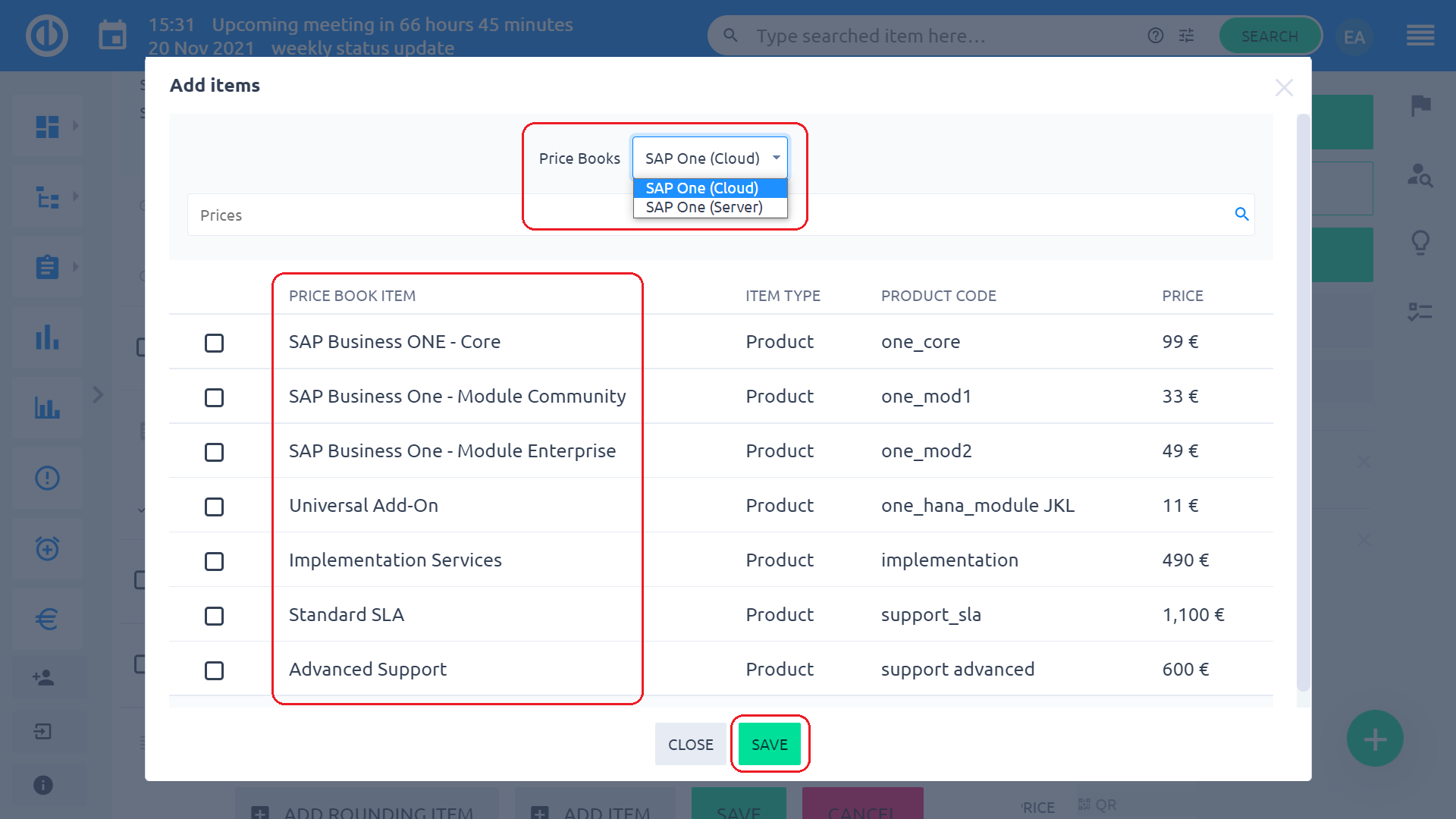1456x819 pixels.
Task: Open info icon at sidebar bottom
Action: coord(43,786)
